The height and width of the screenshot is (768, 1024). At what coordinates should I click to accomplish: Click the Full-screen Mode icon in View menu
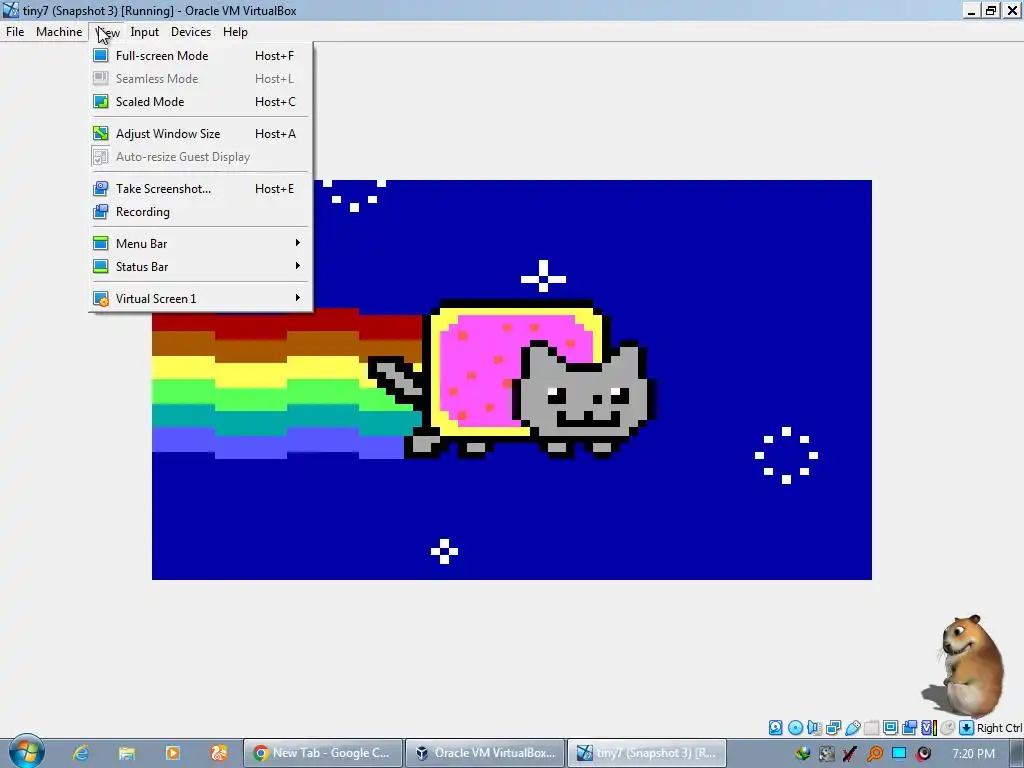point(101,56)
